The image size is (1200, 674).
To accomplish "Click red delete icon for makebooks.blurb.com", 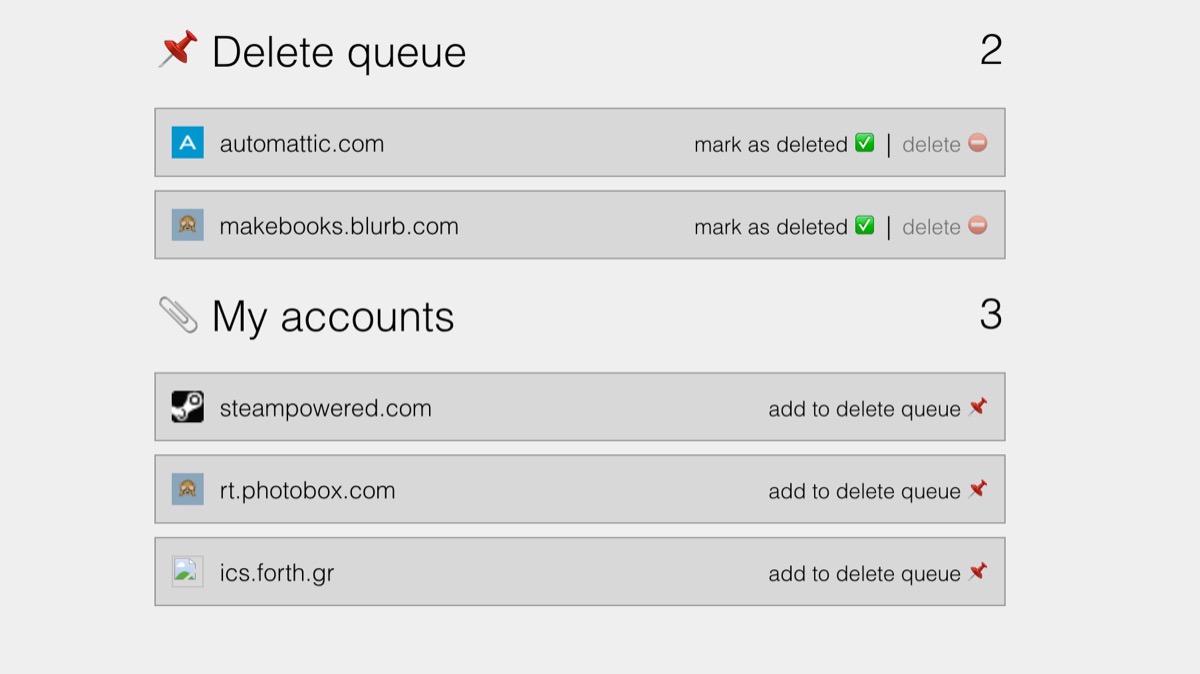I will click(x=977, y=225).
